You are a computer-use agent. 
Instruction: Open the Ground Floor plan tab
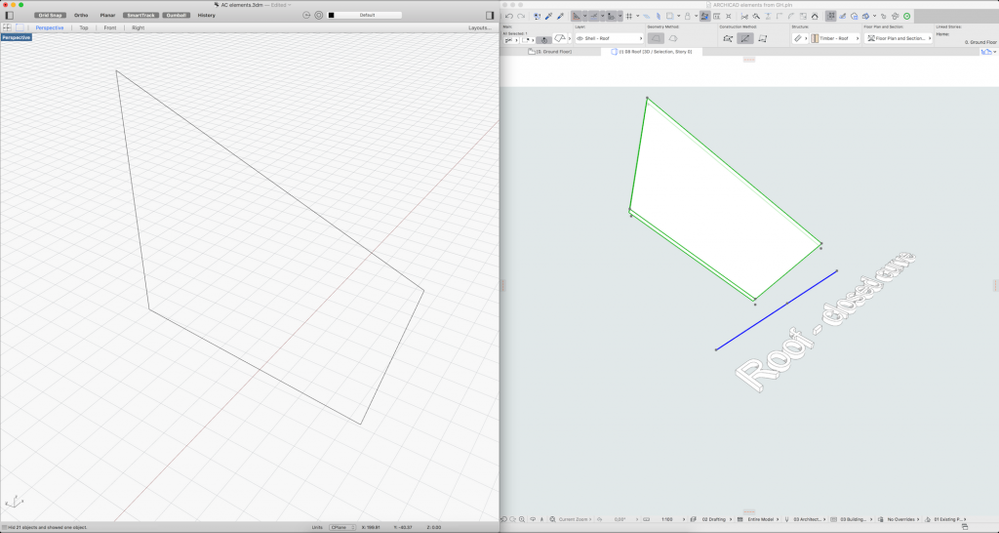tap(550, 52)
